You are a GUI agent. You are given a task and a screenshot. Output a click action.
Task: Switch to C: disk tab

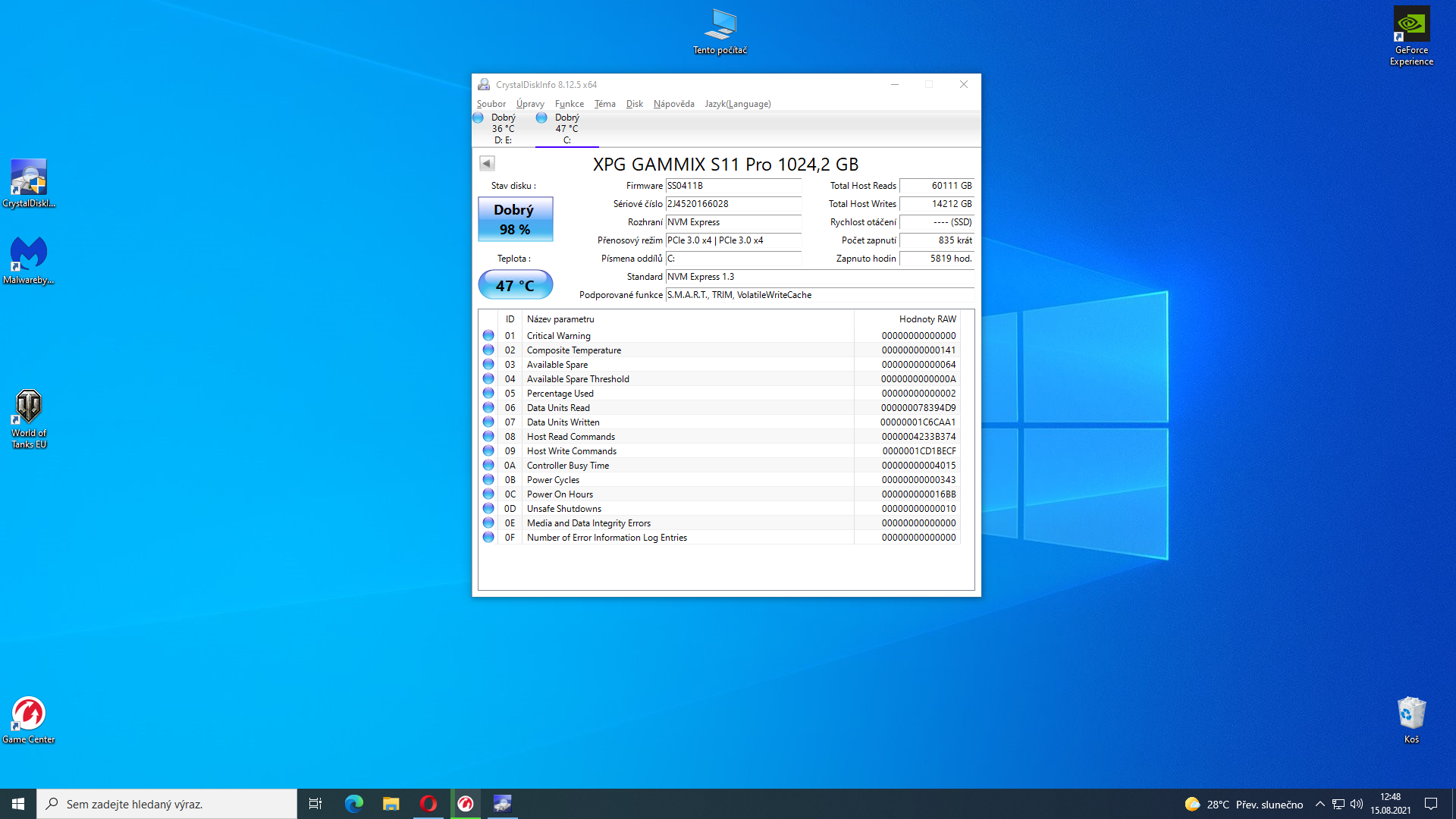pos(566,129)
